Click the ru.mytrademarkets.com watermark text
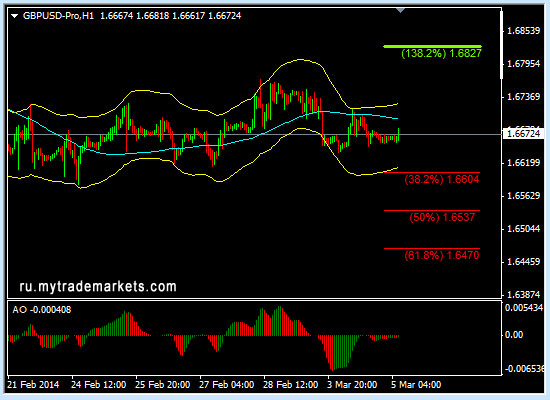 98,287
